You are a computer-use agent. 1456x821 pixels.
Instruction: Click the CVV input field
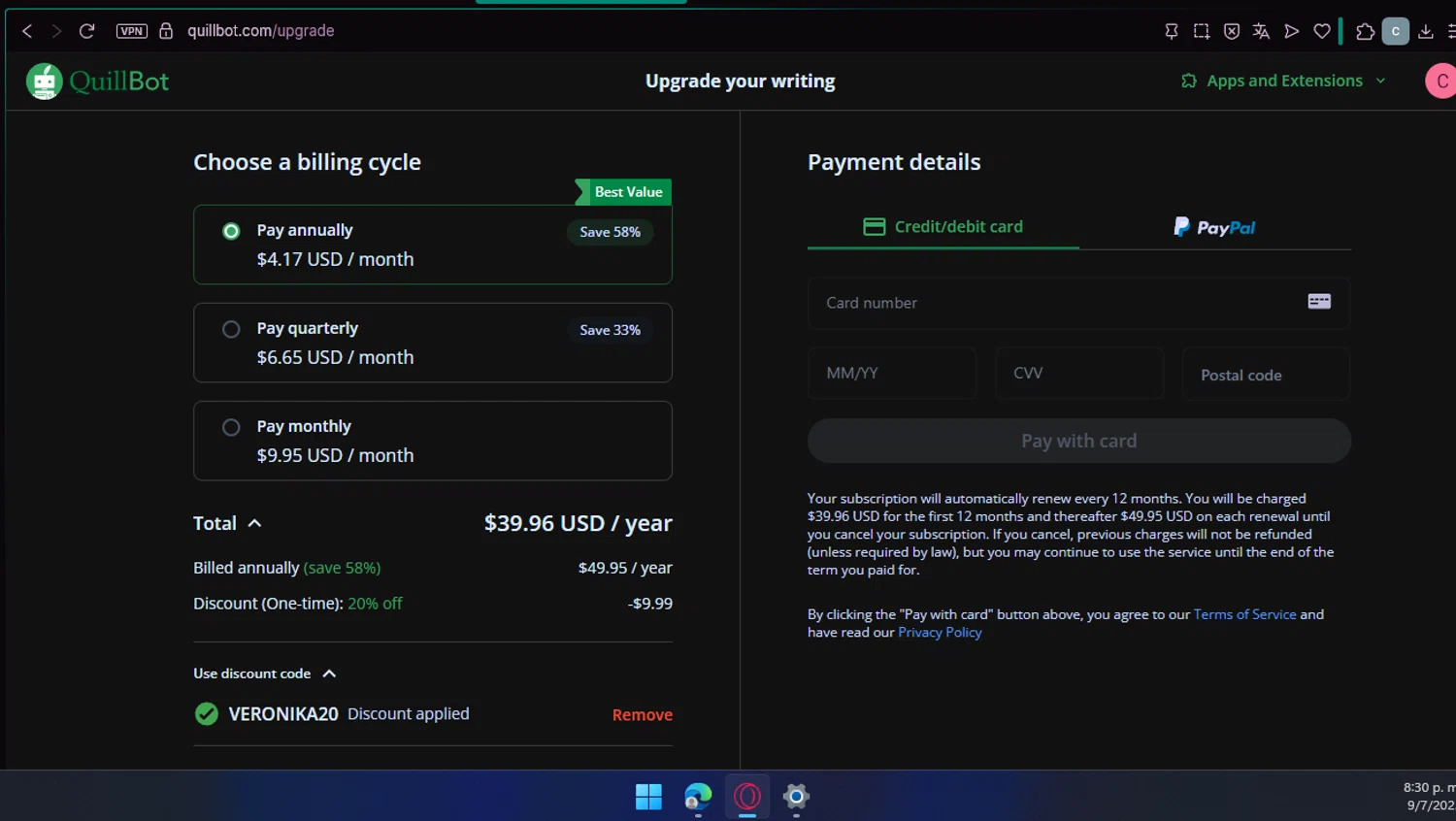(1079, 374)
